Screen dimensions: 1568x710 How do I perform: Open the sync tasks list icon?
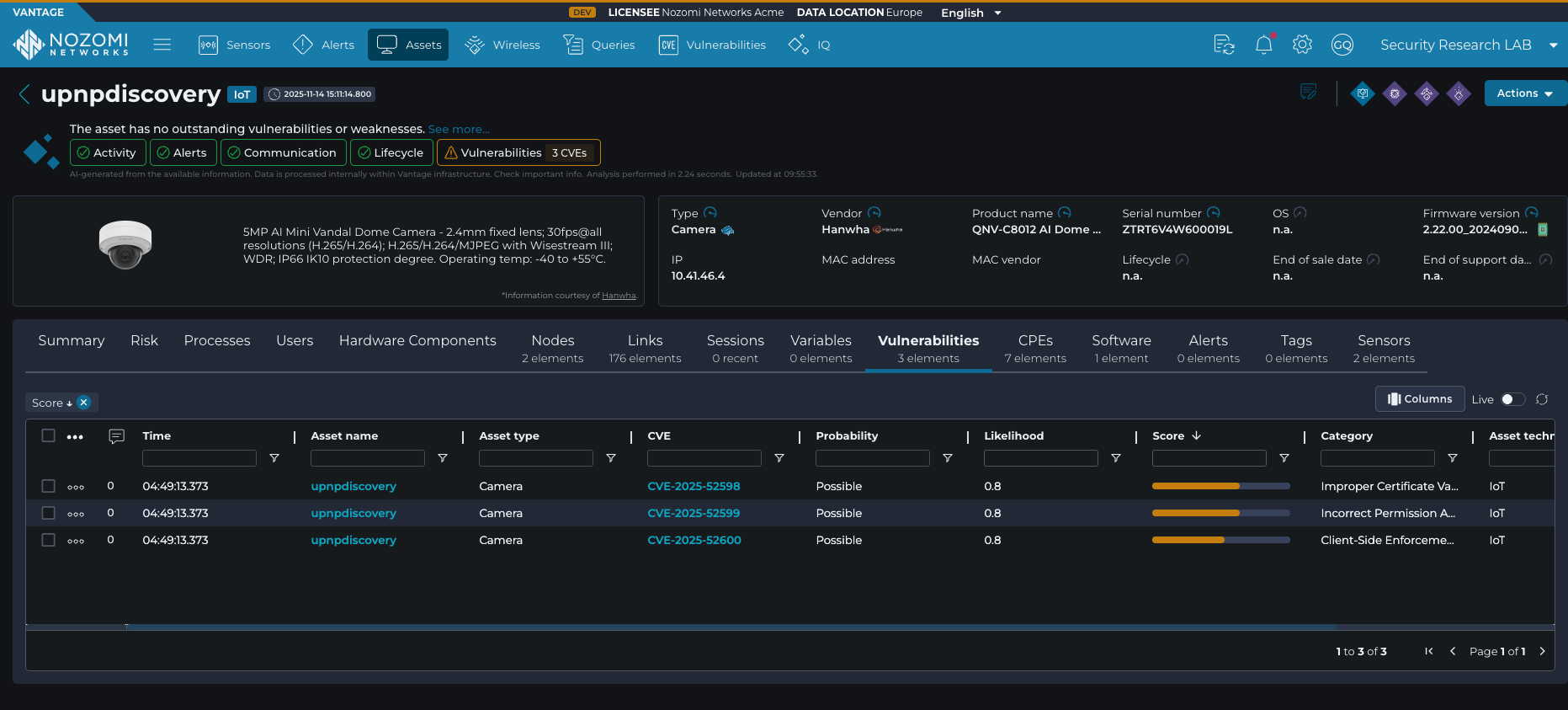point(1225,45)
